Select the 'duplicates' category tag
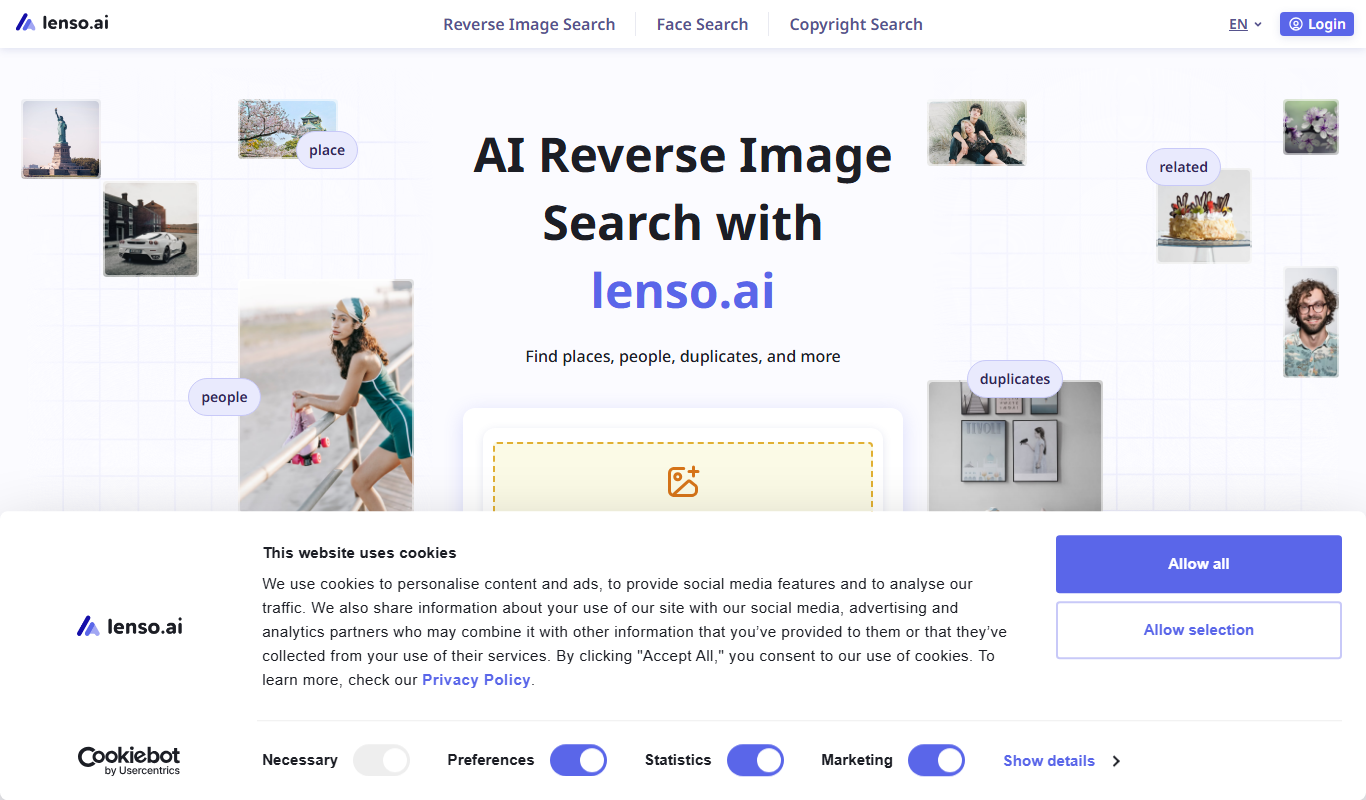 [x=1015, y=379]
